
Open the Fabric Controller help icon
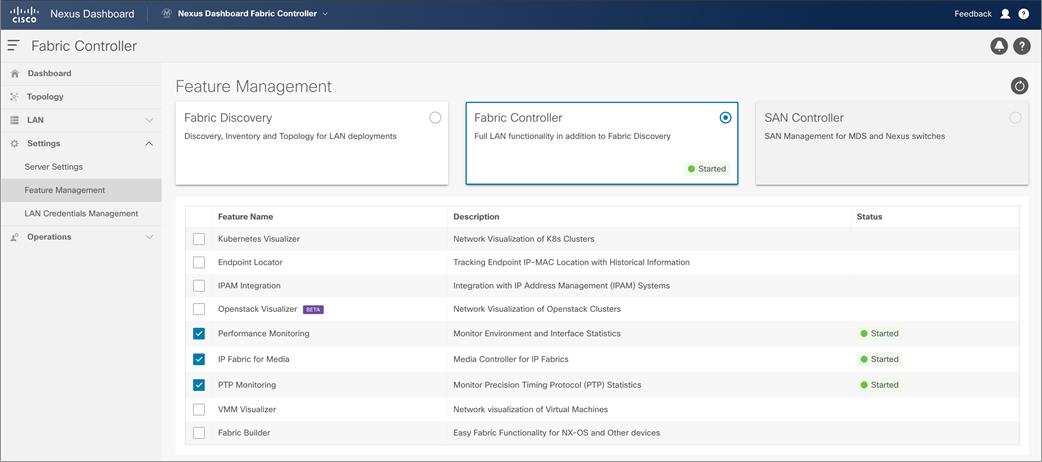coord(1021,46)
